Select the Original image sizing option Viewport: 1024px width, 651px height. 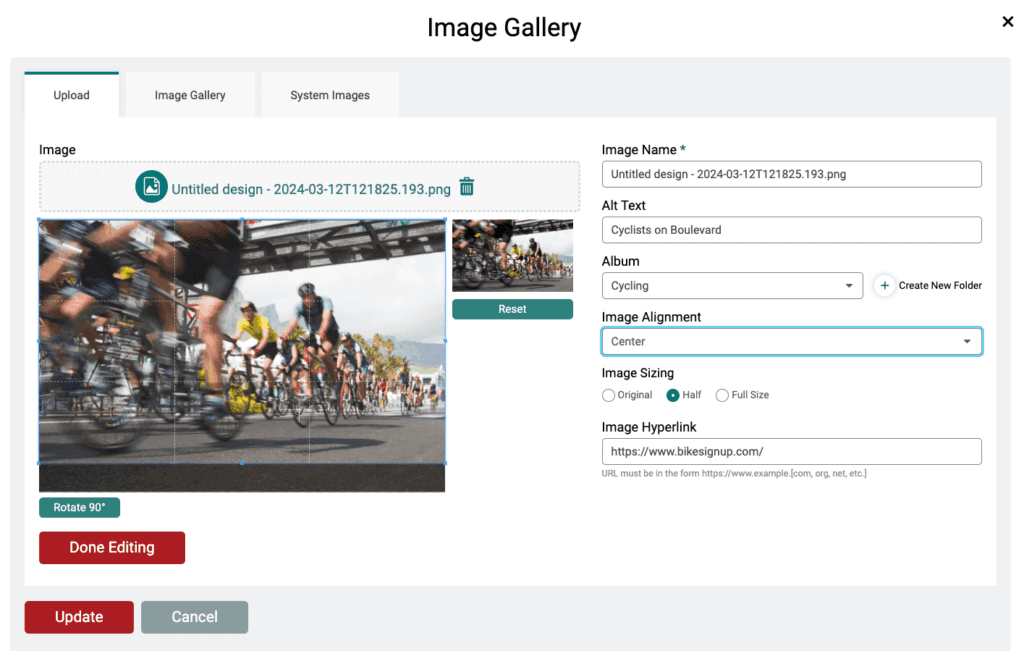609,395
